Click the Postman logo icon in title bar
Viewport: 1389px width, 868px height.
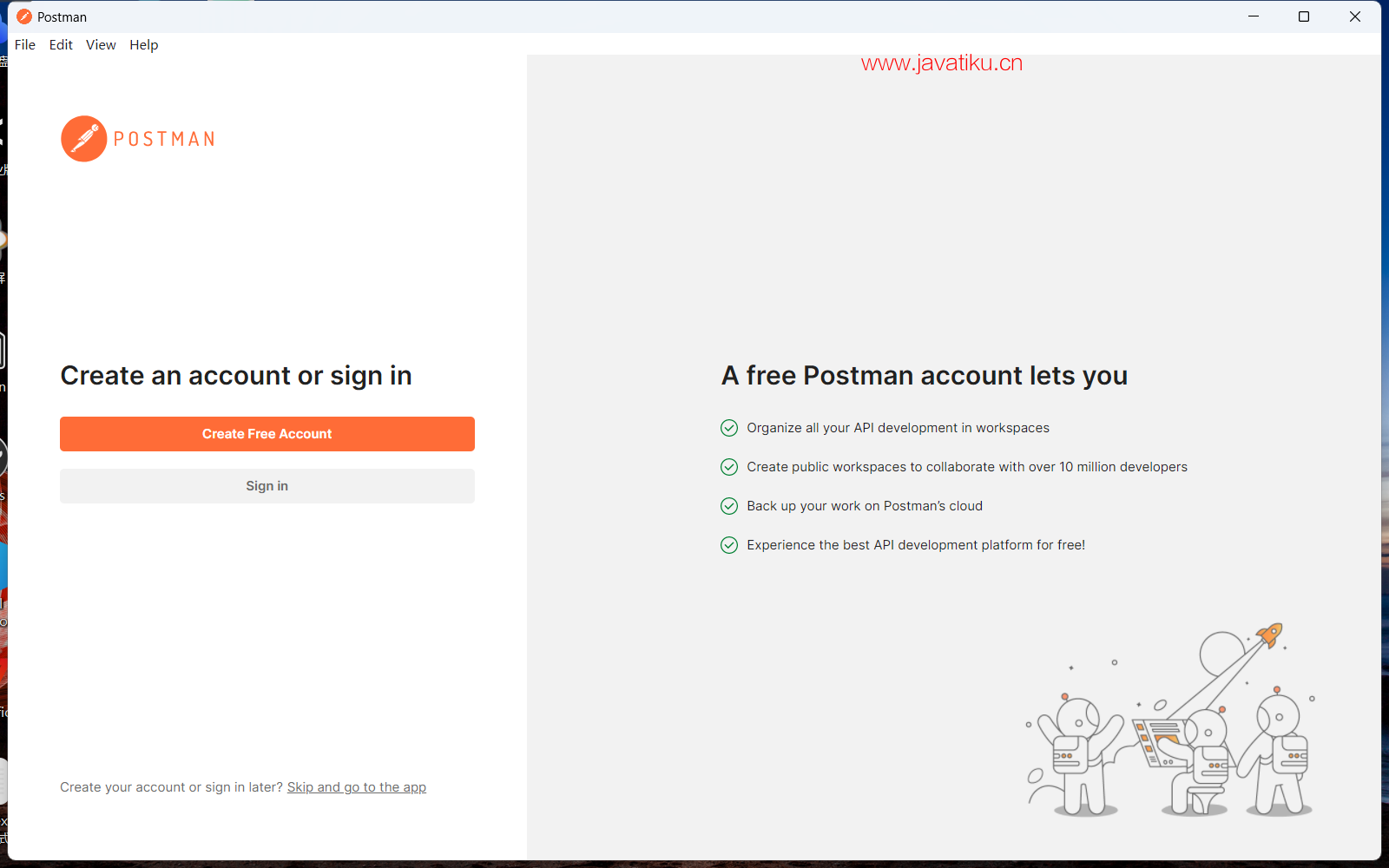(x=24, y=16)
